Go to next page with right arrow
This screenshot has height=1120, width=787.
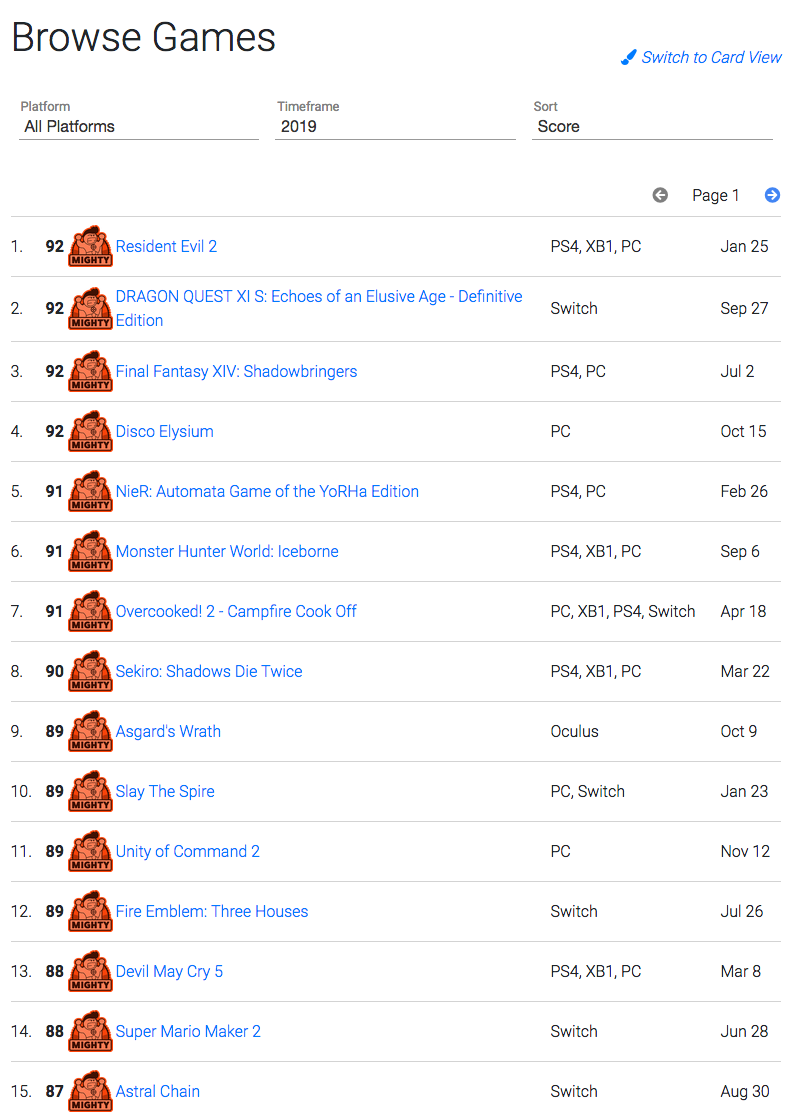point(772,195)
